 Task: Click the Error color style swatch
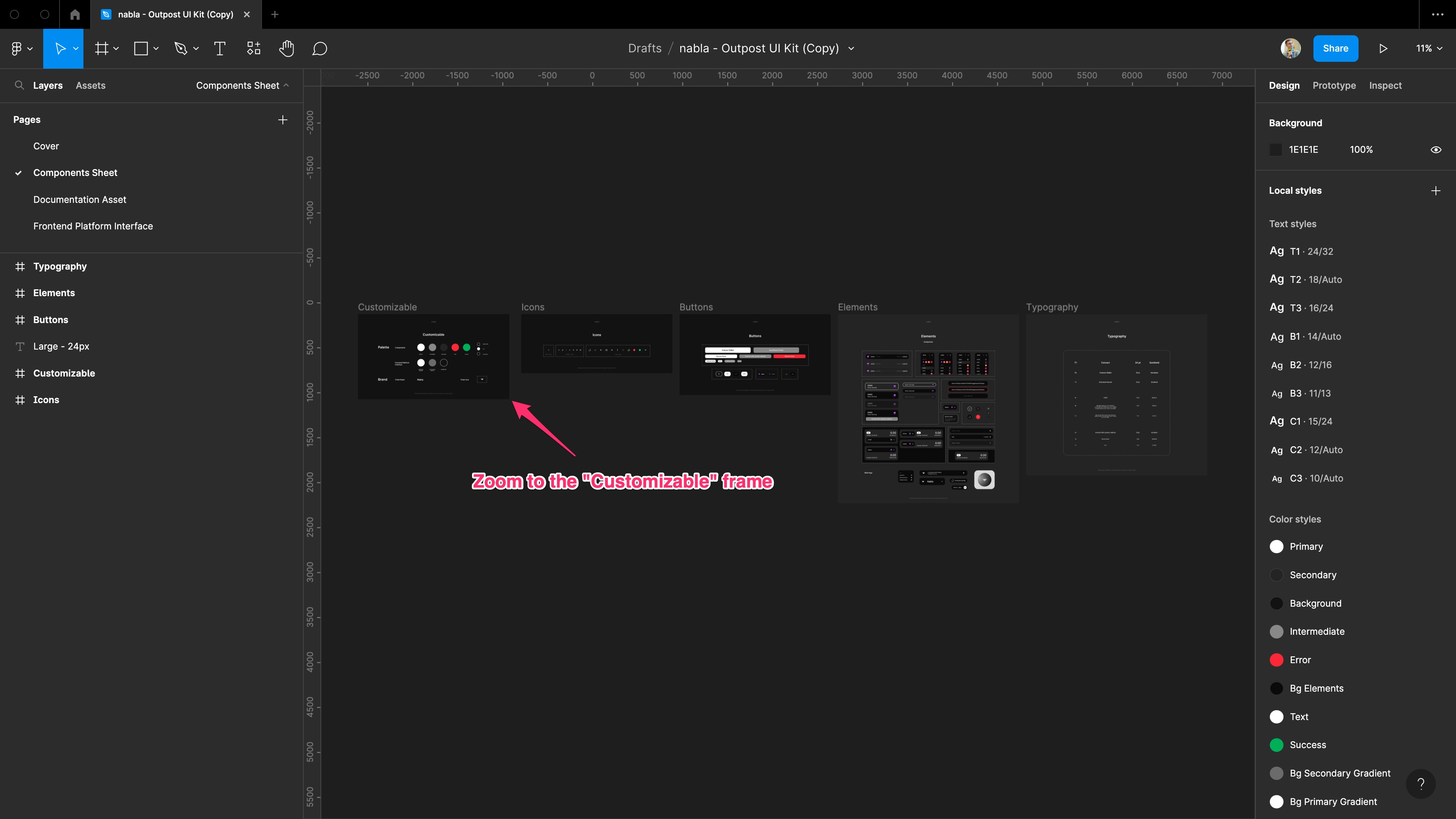click(1277, 660)
